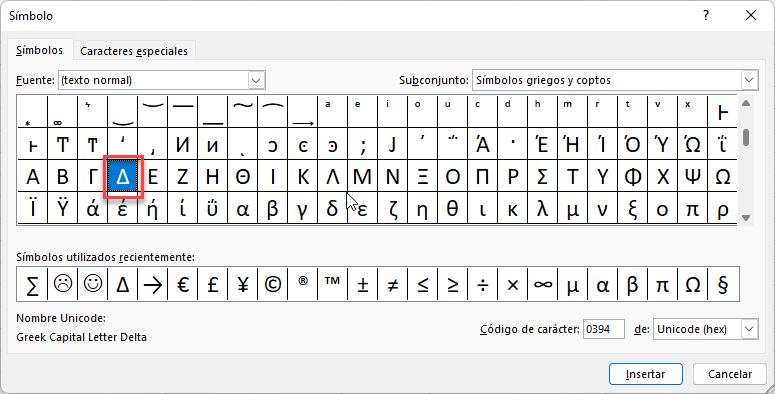Select the right arrow recent symbol
Image resolution: width=775 pixels, height=394 pixels.
(153, 284)
